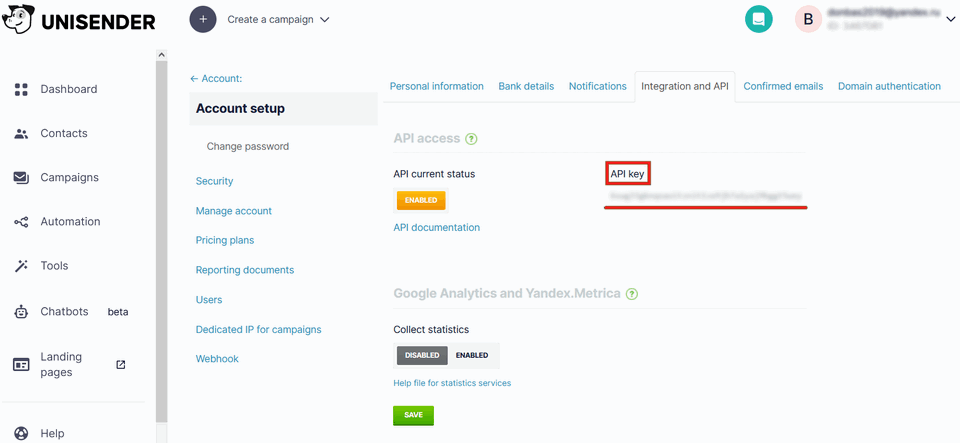Image resolution: width=960 pixels, height=443 pixels.
Task: Open Dedicated IP for campaigns link
Action: coord(258,329)
